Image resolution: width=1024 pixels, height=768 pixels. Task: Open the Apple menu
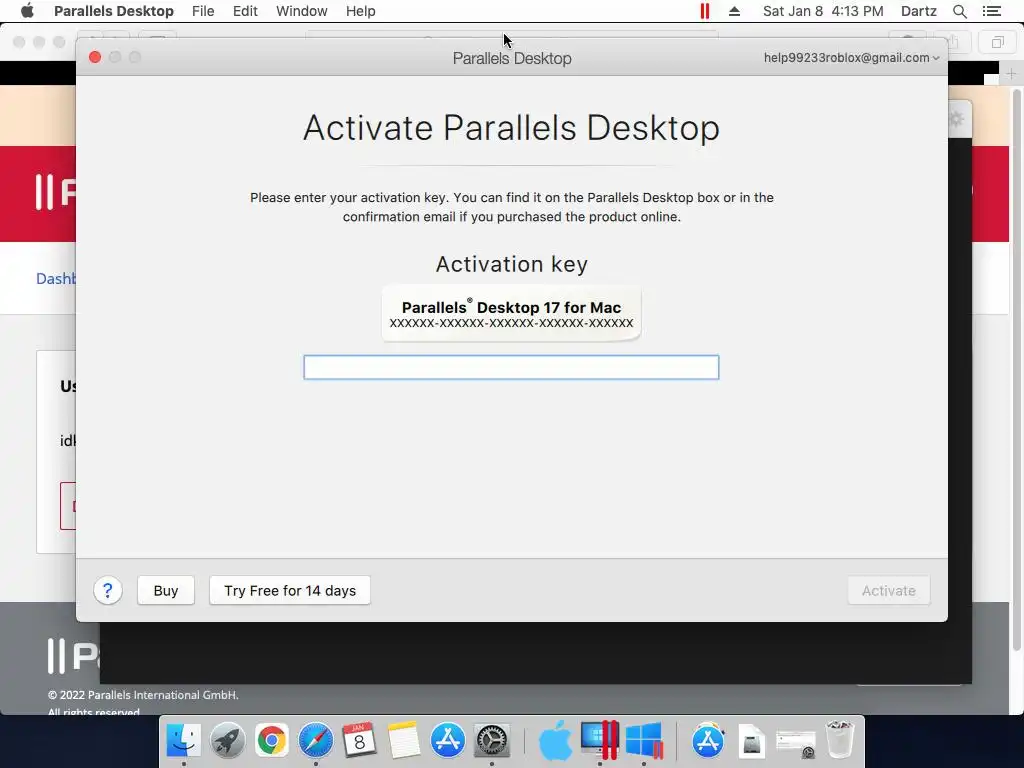27,11
